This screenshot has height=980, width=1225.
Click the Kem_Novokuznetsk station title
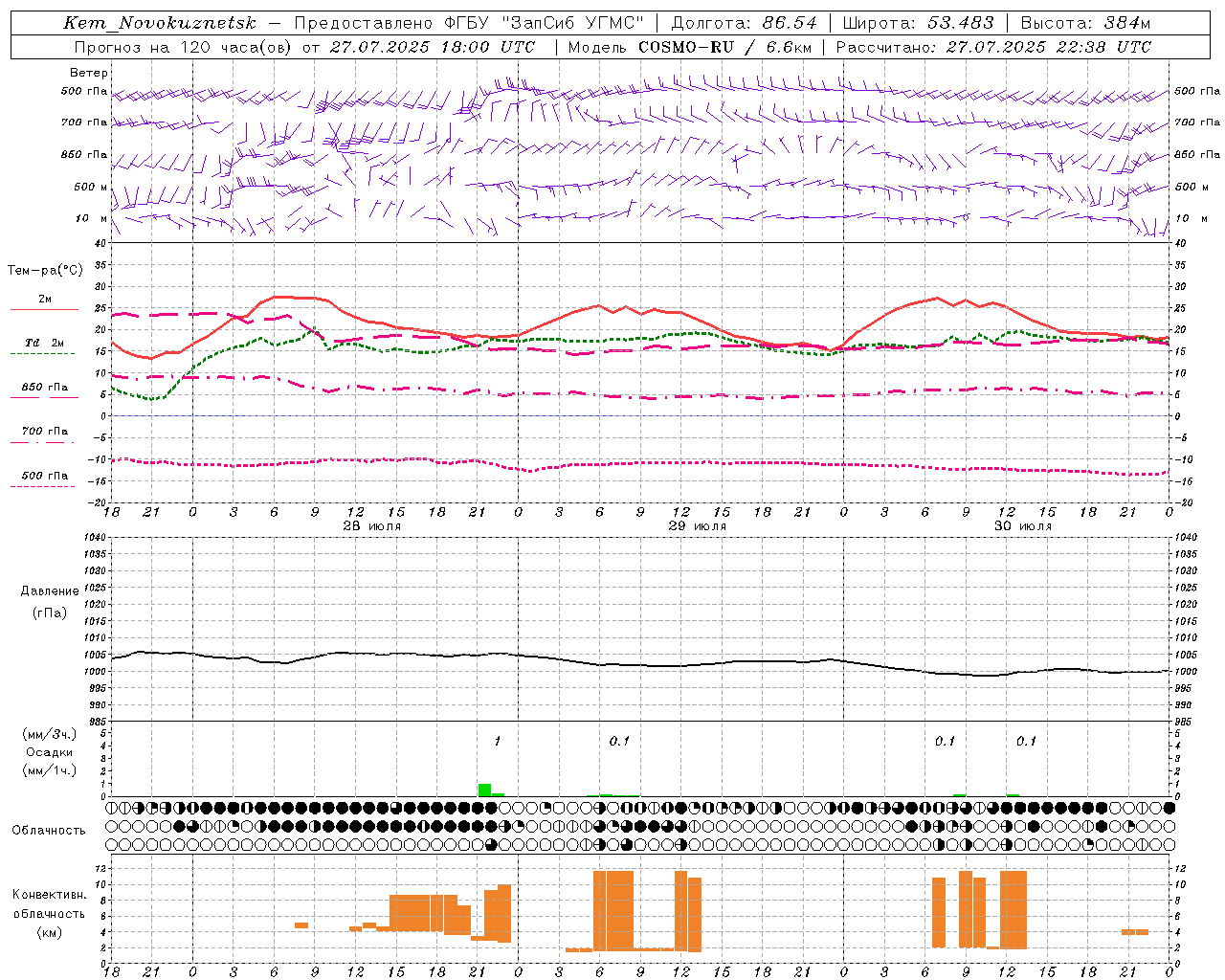pos(160,23)
